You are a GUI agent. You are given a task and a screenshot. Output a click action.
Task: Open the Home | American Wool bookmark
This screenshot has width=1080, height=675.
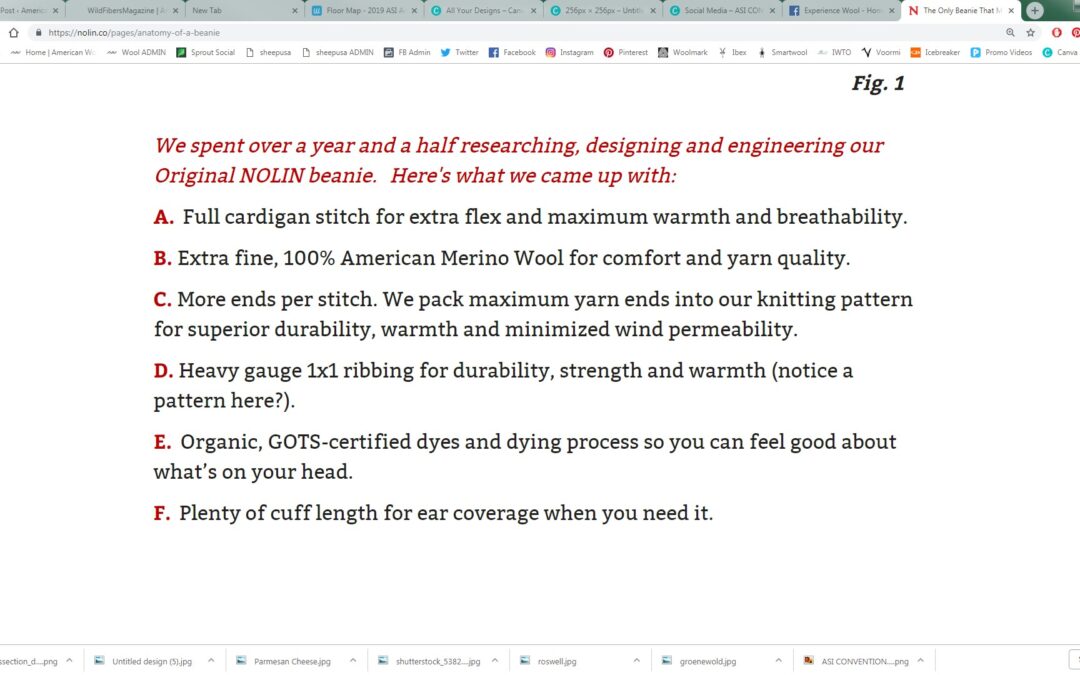coord(53,52)
